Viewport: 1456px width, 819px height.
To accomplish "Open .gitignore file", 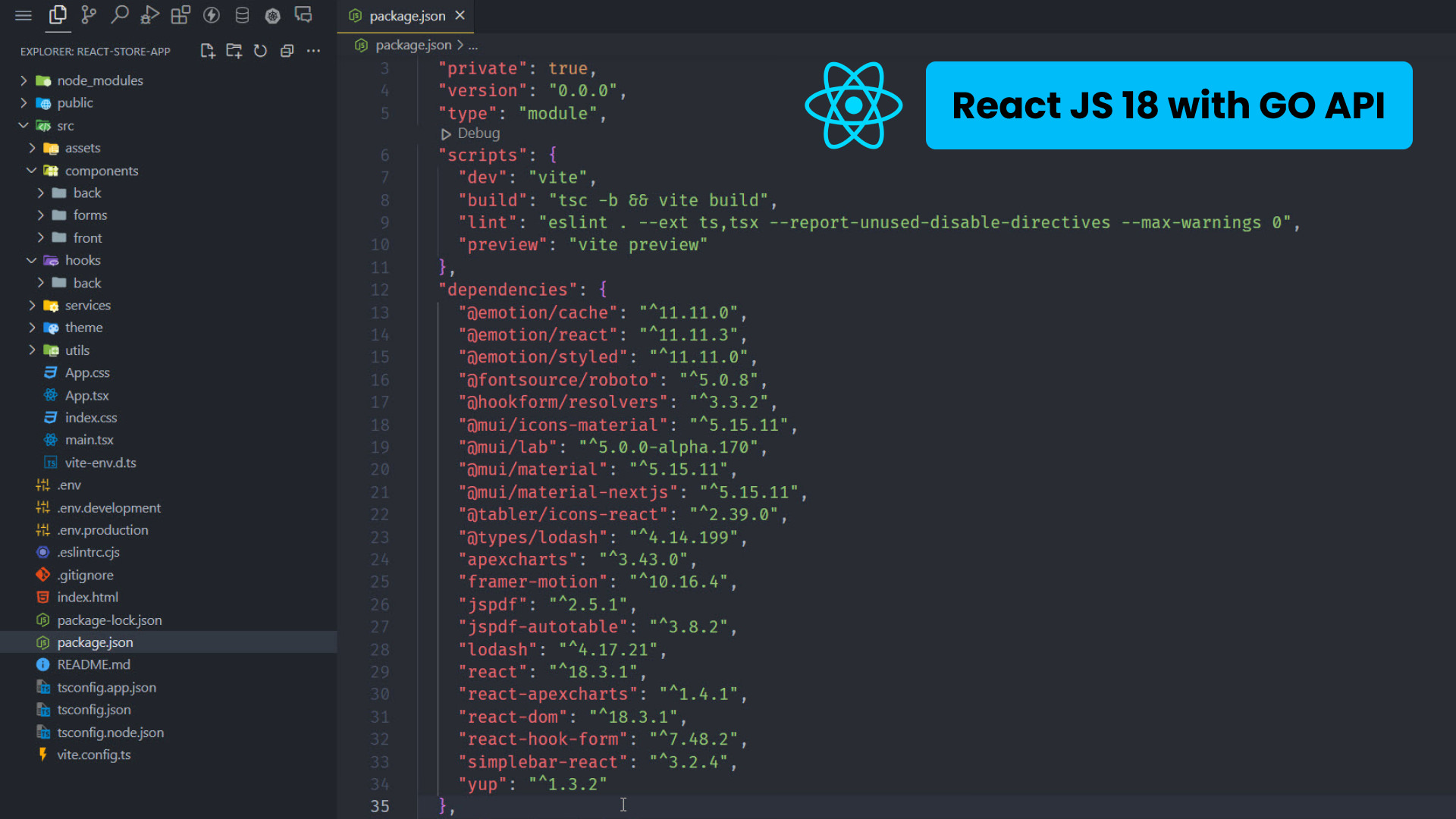I will pyautogui.click(x=85, y=575).
